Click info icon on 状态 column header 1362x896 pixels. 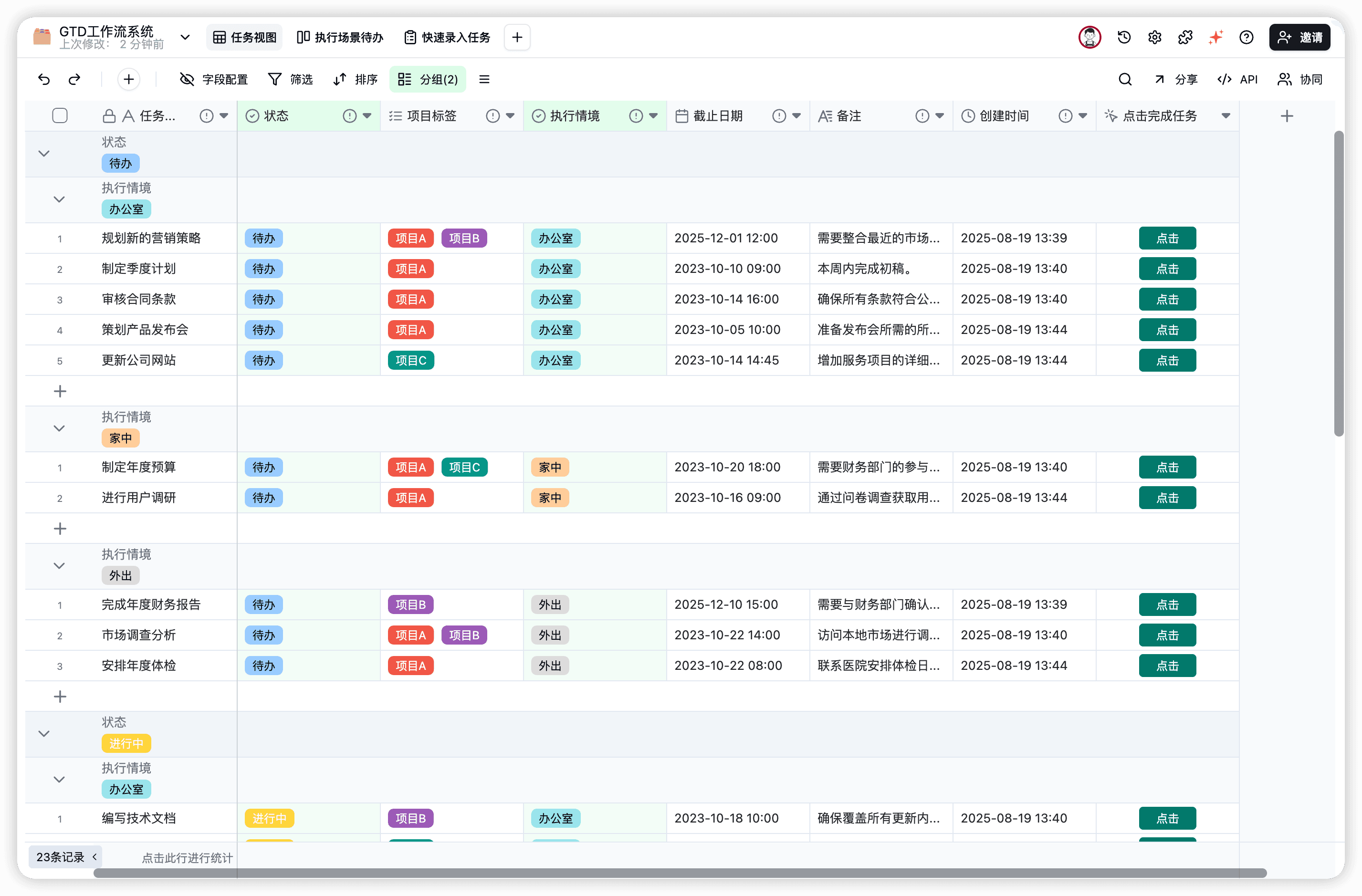click(350, 116)
